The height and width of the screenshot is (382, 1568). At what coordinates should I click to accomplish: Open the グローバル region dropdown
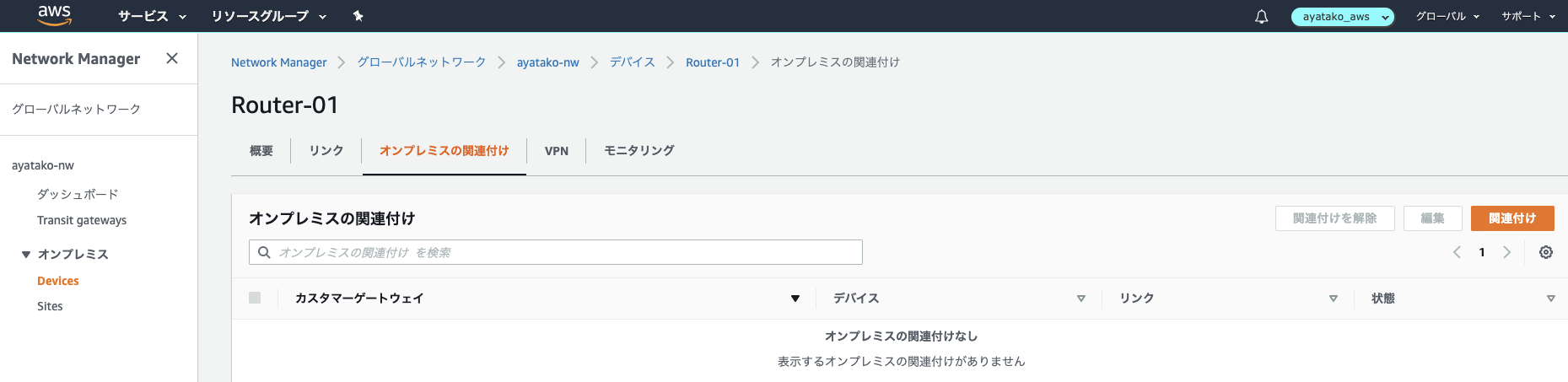pyautogui.click(x=1447, y=16)
